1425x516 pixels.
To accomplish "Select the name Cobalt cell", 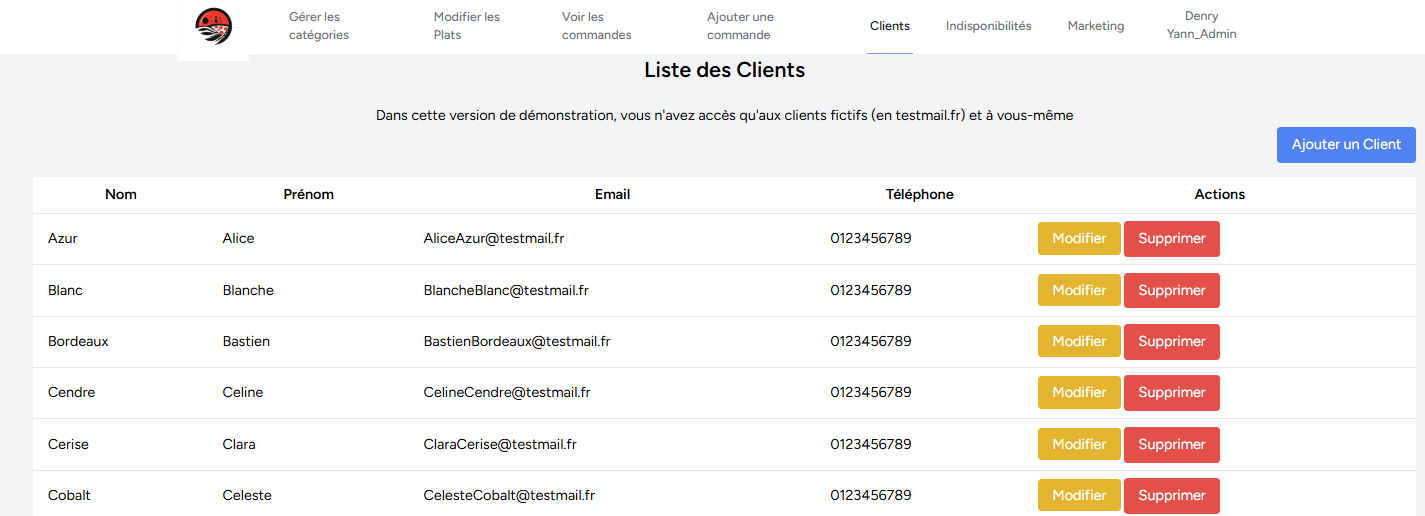I will 69,495.
